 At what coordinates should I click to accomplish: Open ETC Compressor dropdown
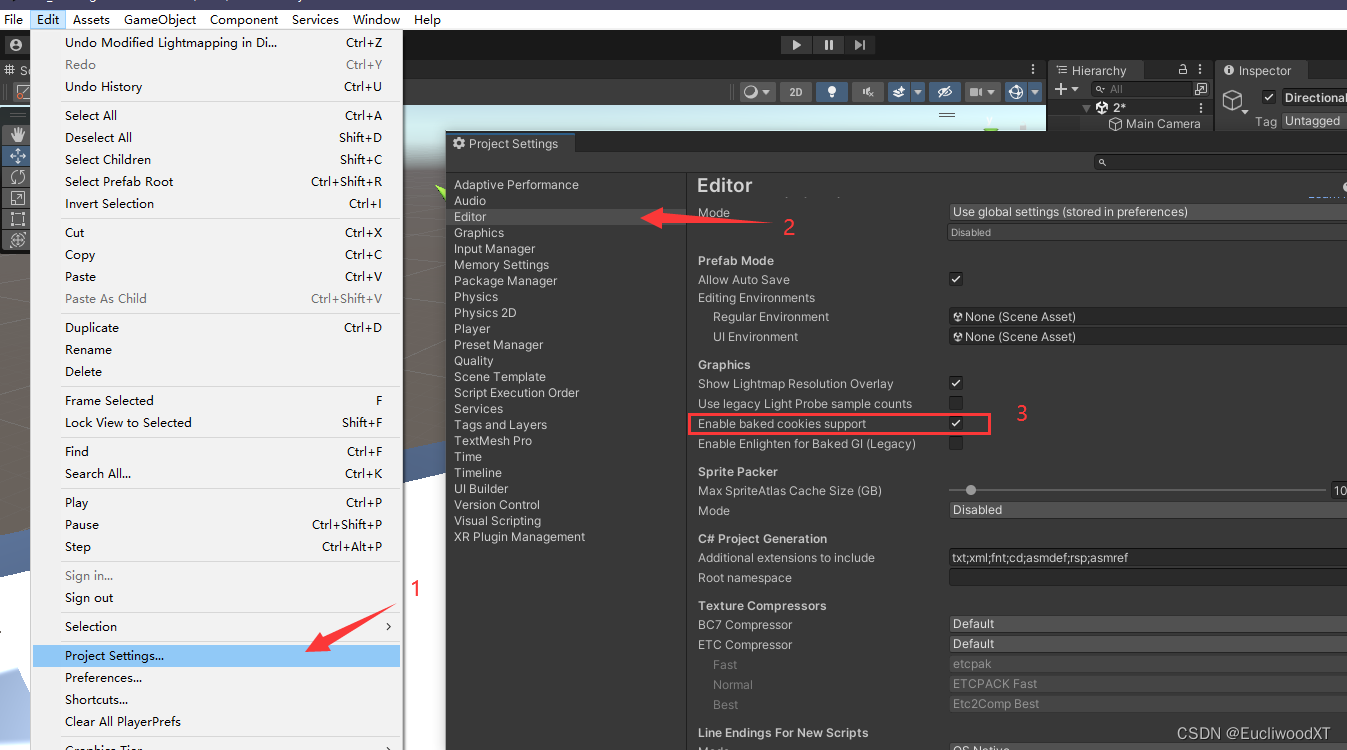1148,644
